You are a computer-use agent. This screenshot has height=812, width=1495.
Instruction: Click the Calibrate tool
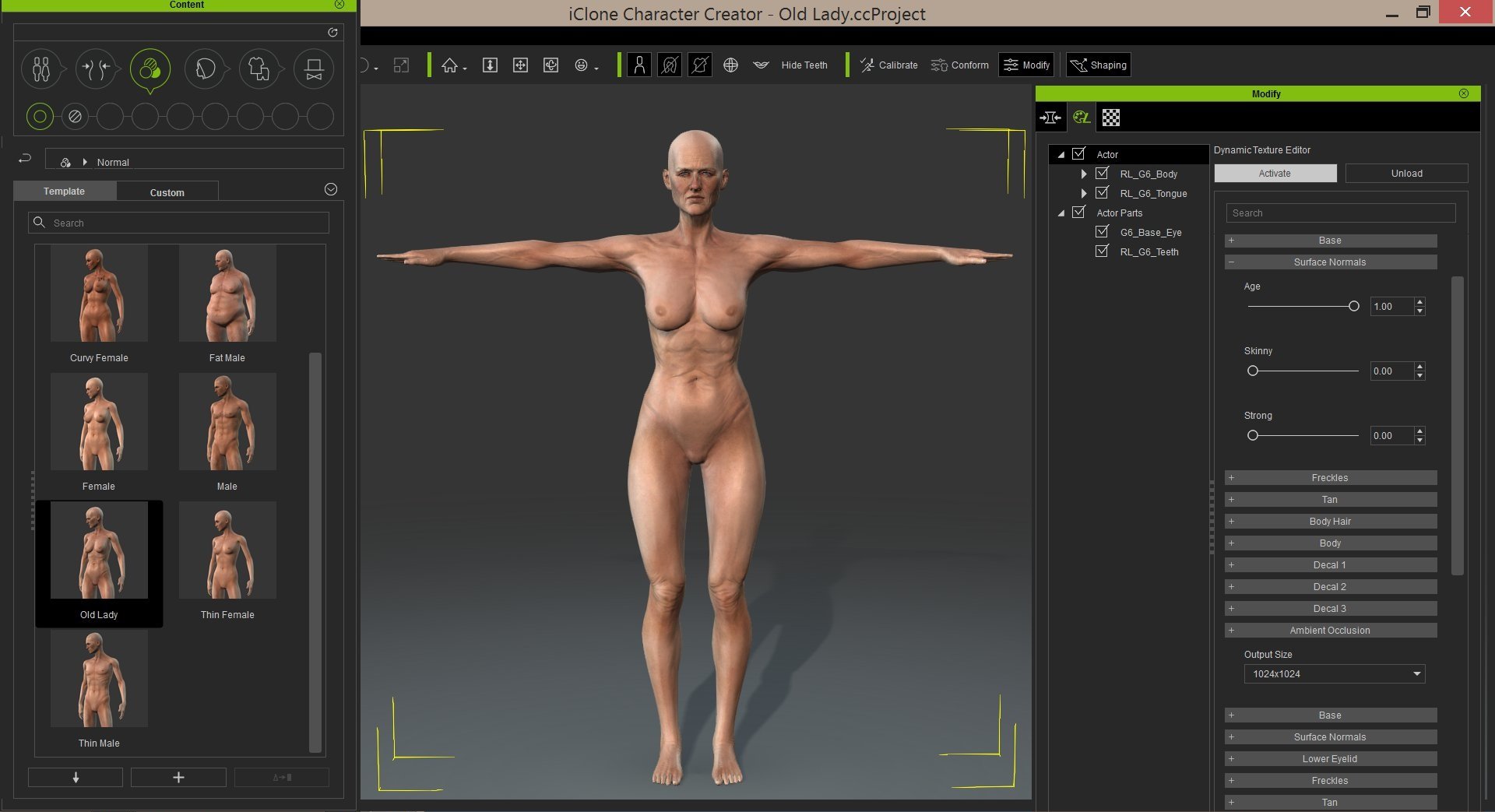pos(888,65)
